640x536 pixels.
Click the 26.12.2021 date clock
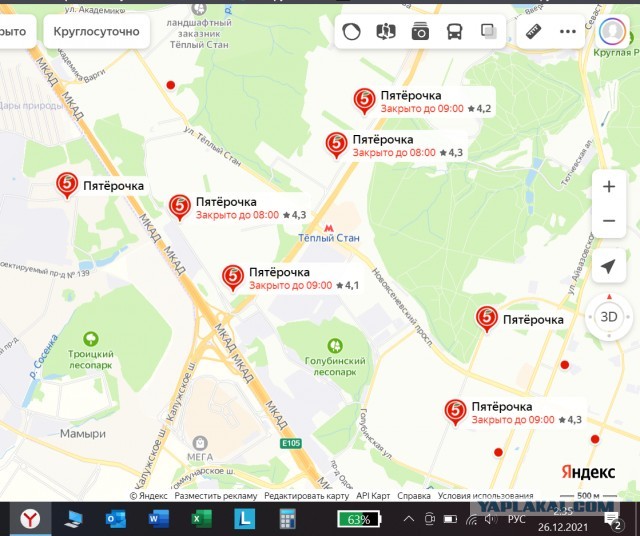[563, 527]
